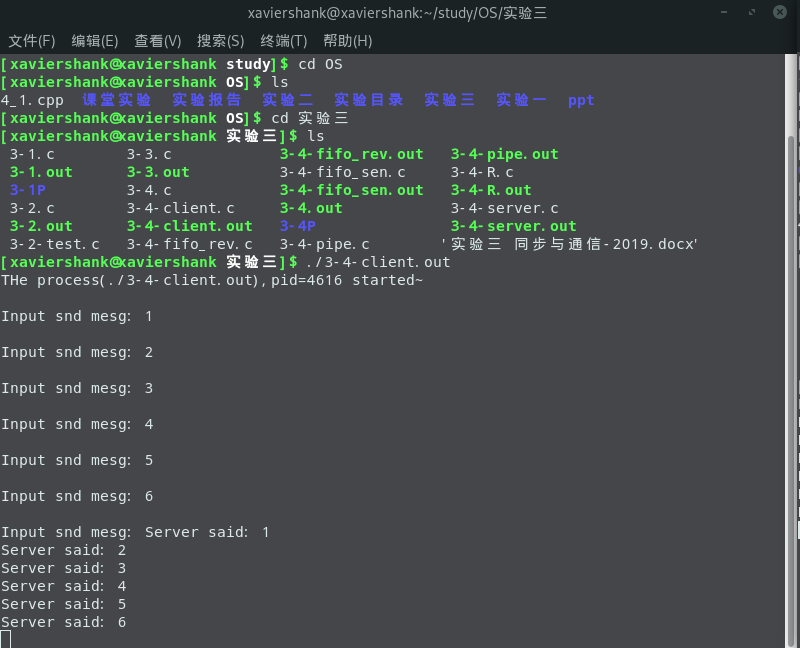Click the terminal cursor block at bottom
This screenshot has width=800, height=648.
(6, 639)
